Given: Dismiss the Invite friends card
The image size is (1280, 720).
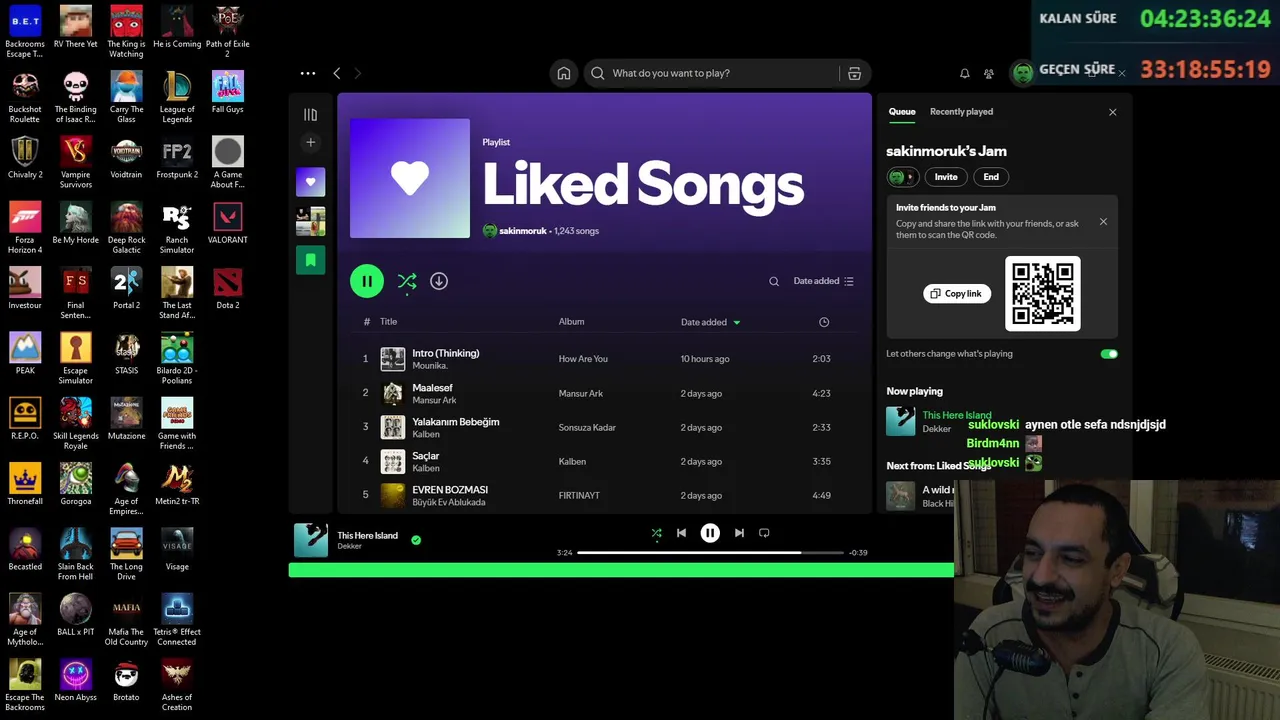Looking at the screenshot, I should click(1103, 222).
